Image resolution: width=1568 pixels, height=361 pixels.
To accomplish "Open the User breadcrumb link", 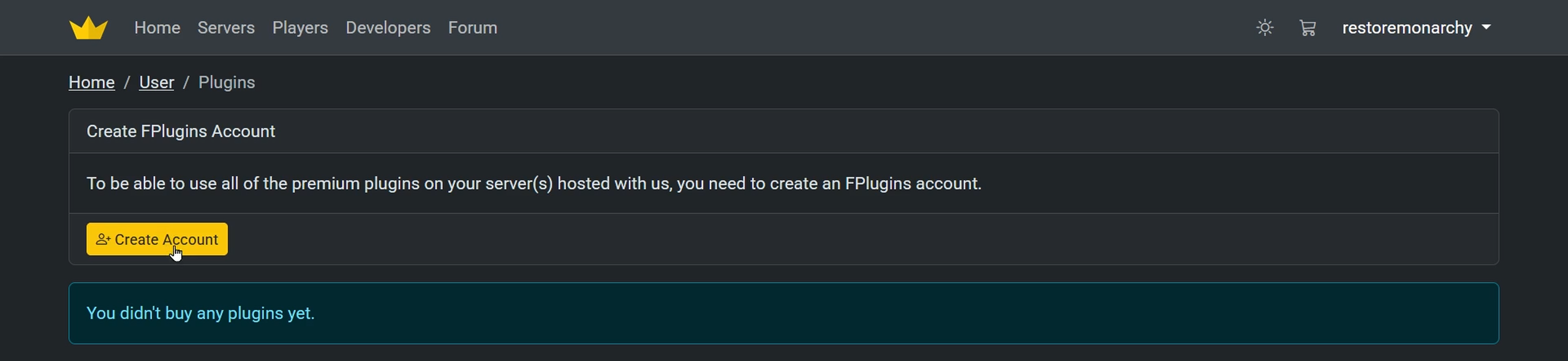I will coord(156,82).
